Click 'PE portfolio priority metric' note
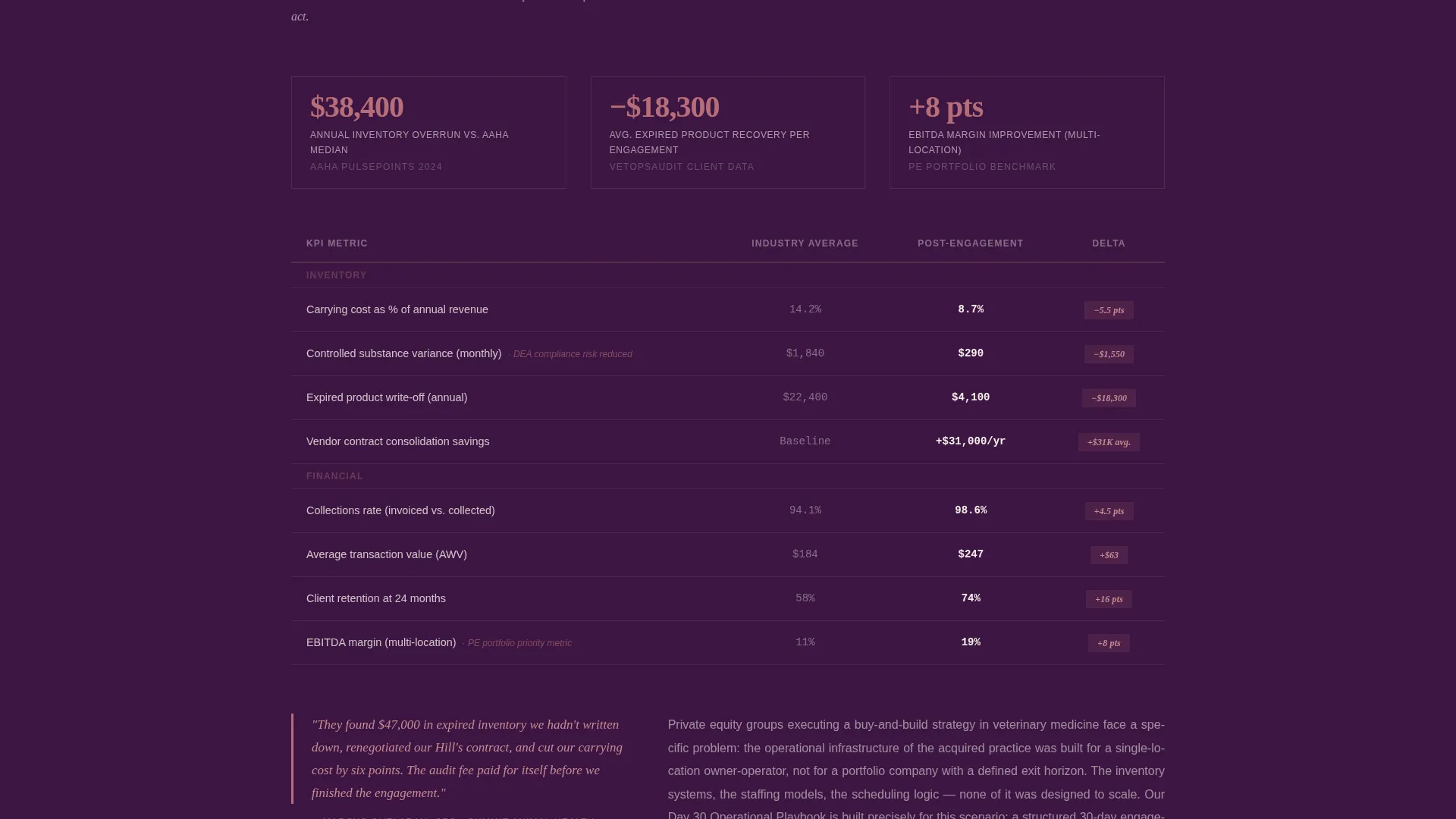Image resolution: width=1456 pixels, height=819 pixels. pyautogui.click(x=519, y=643)
